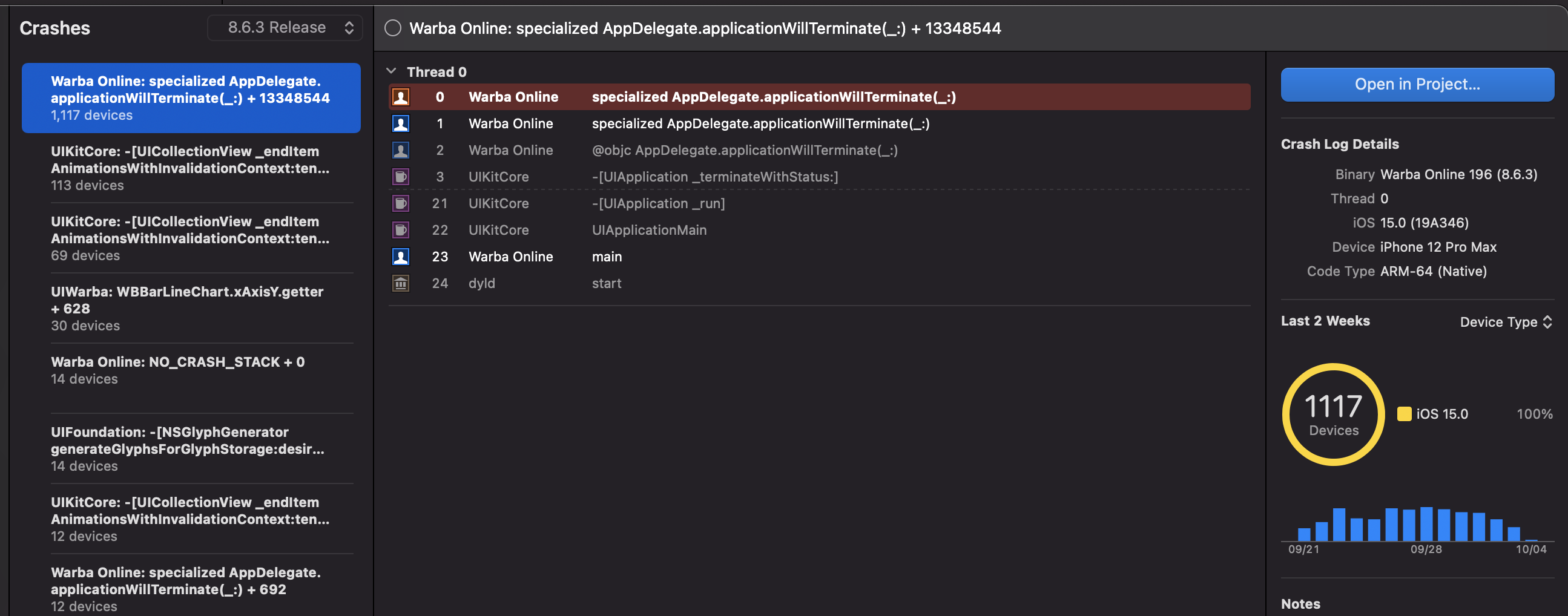Select stack frame 1 specialized AppDelegate row

point(819,123)
